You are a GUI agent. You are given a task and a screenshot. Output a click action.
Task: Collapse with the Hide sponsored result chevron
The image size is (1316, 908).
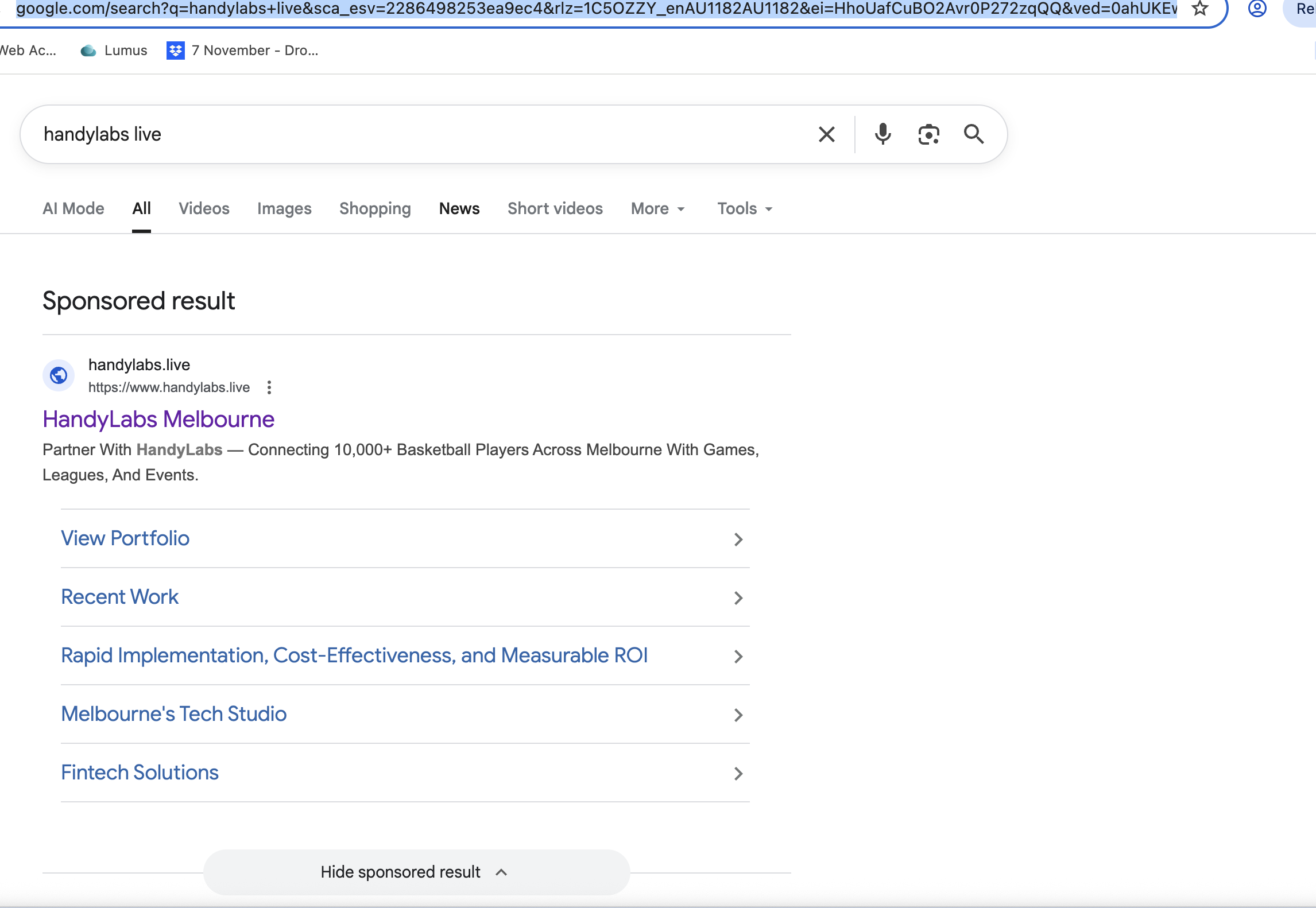pyautogui.click(x=500, y=872)
